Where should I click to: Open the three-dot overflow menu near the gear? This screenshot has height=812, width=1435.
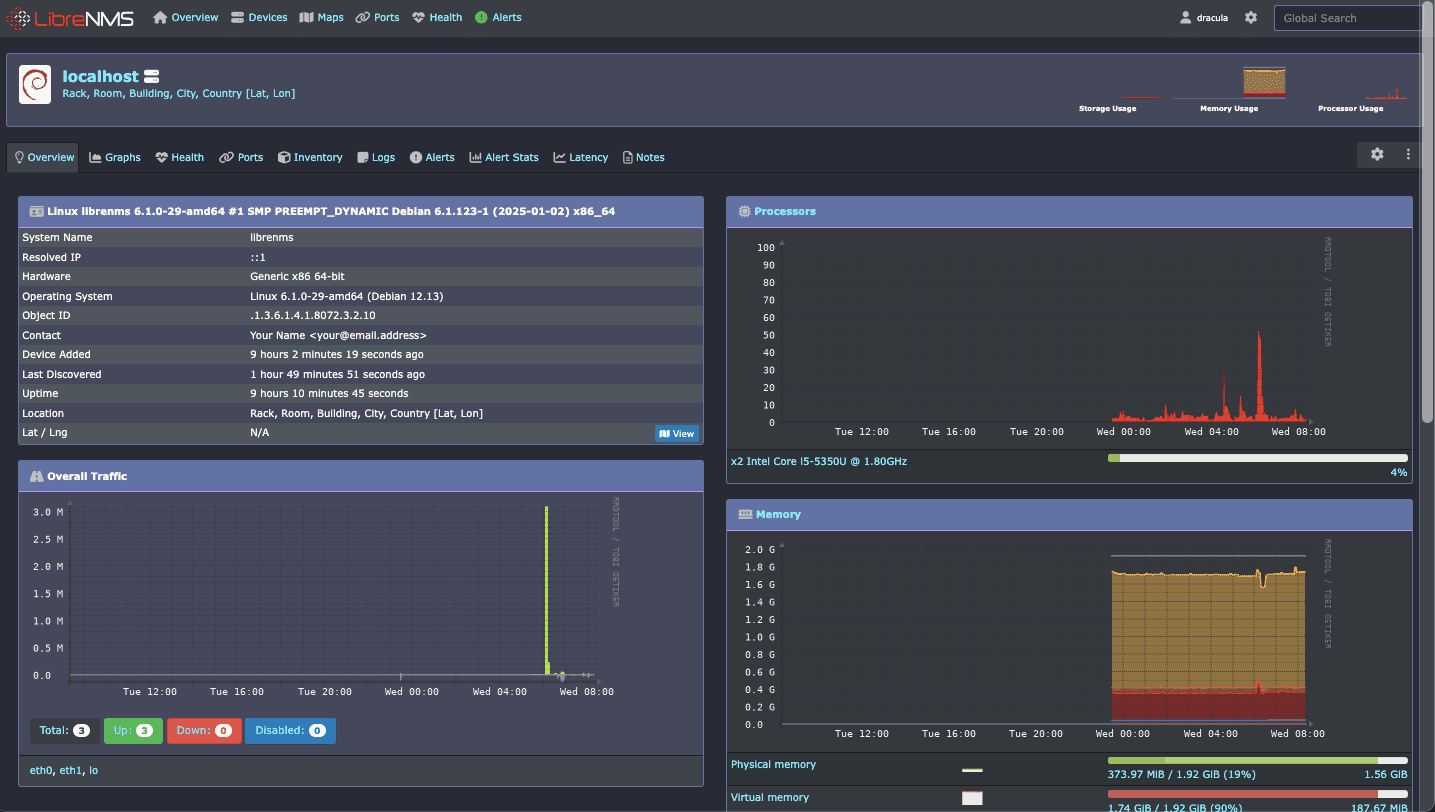[x=1408, y=154]
